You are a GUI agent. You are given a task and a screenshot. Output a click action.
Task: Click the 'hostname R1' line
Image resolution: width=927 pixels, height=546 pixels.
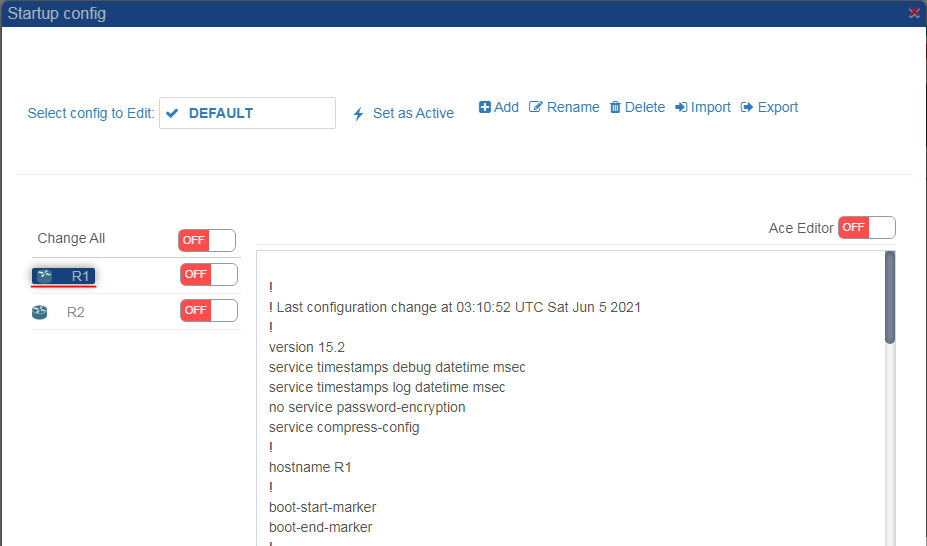click(x=310, y=467)
